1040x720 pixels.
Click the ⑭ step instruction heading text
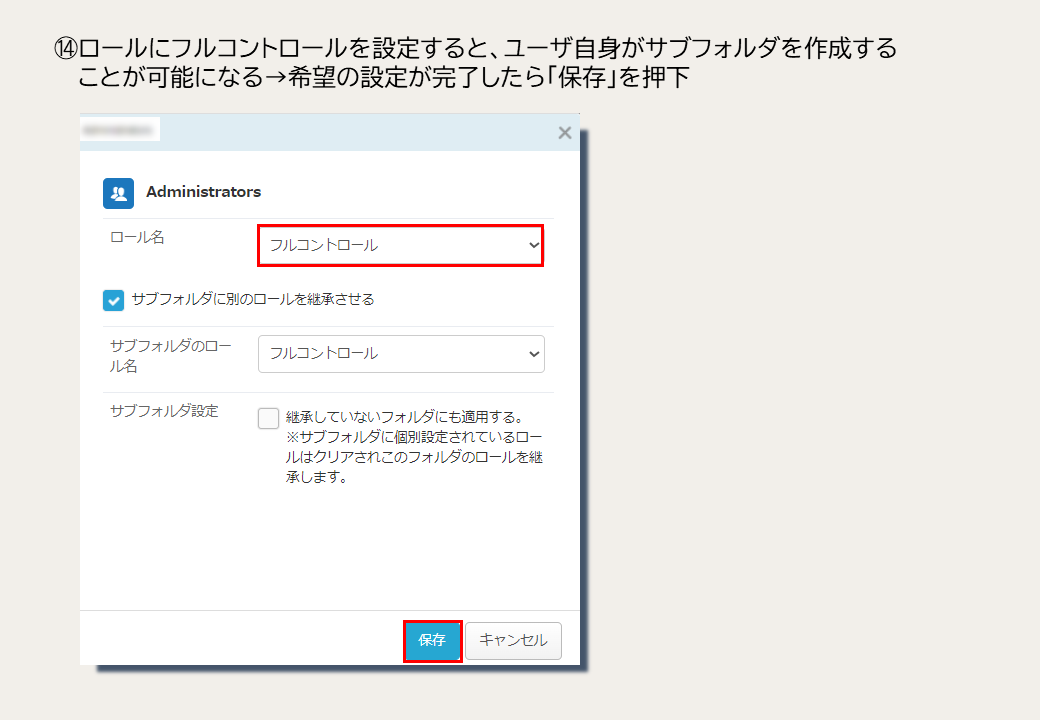tap(475, 62)
